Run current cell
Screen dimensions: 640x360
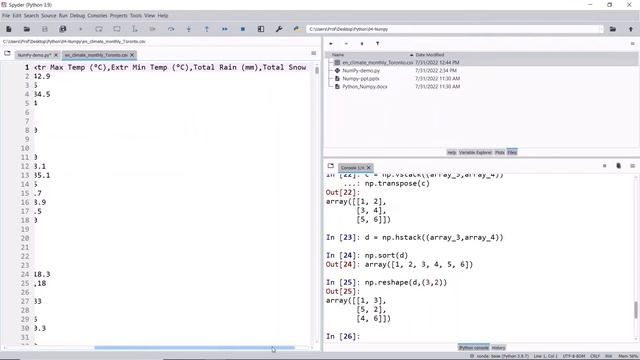pos(99,29)
